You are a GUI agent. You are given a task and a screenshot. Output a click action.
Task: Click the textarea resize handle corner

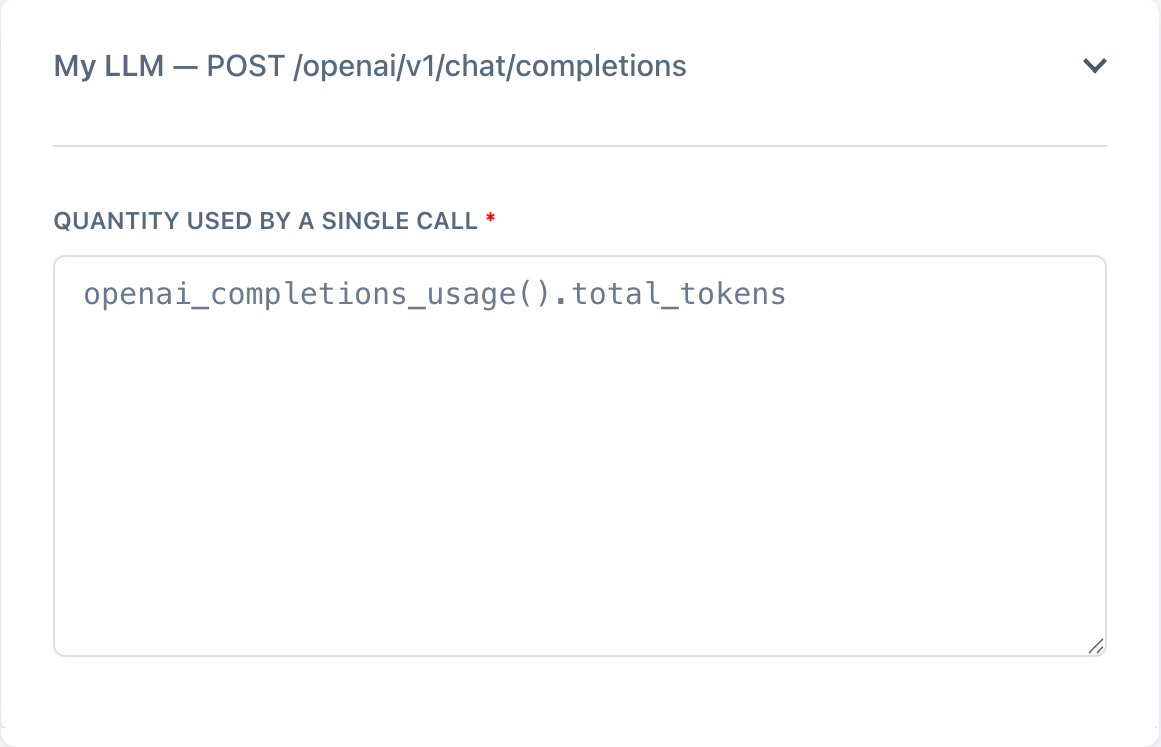(x=1096, y=646)
